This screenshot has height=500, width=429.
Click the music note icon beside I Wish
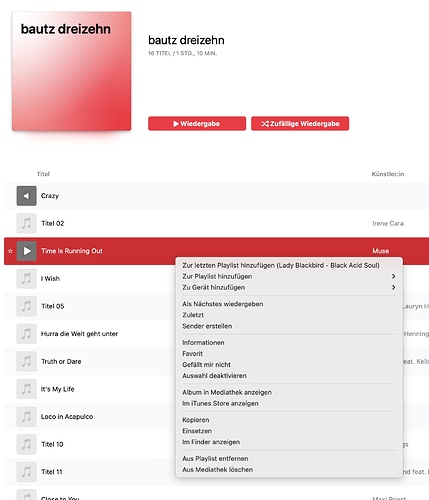click(26, 279)
